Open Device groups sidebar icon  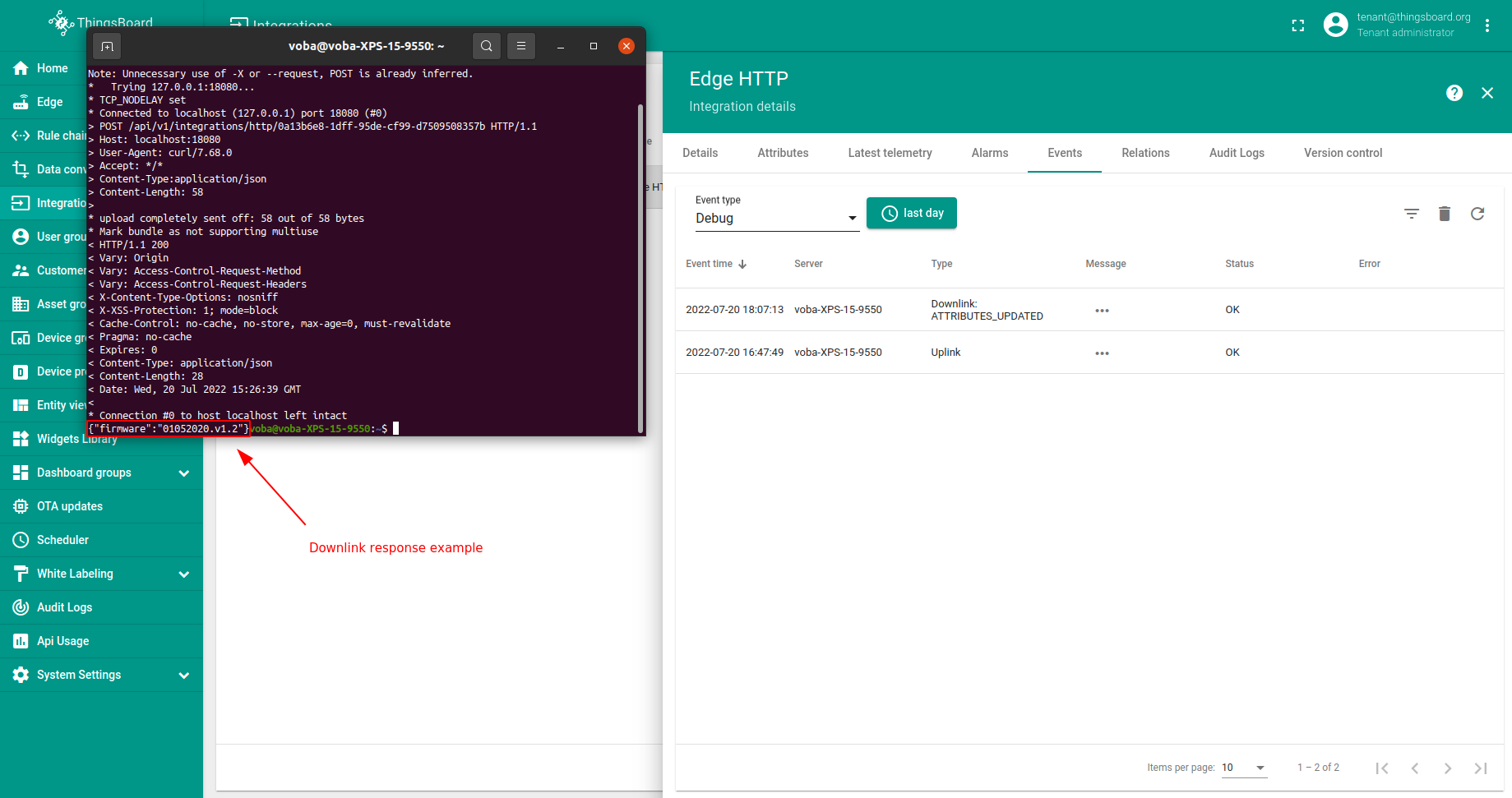pos(21,338)
